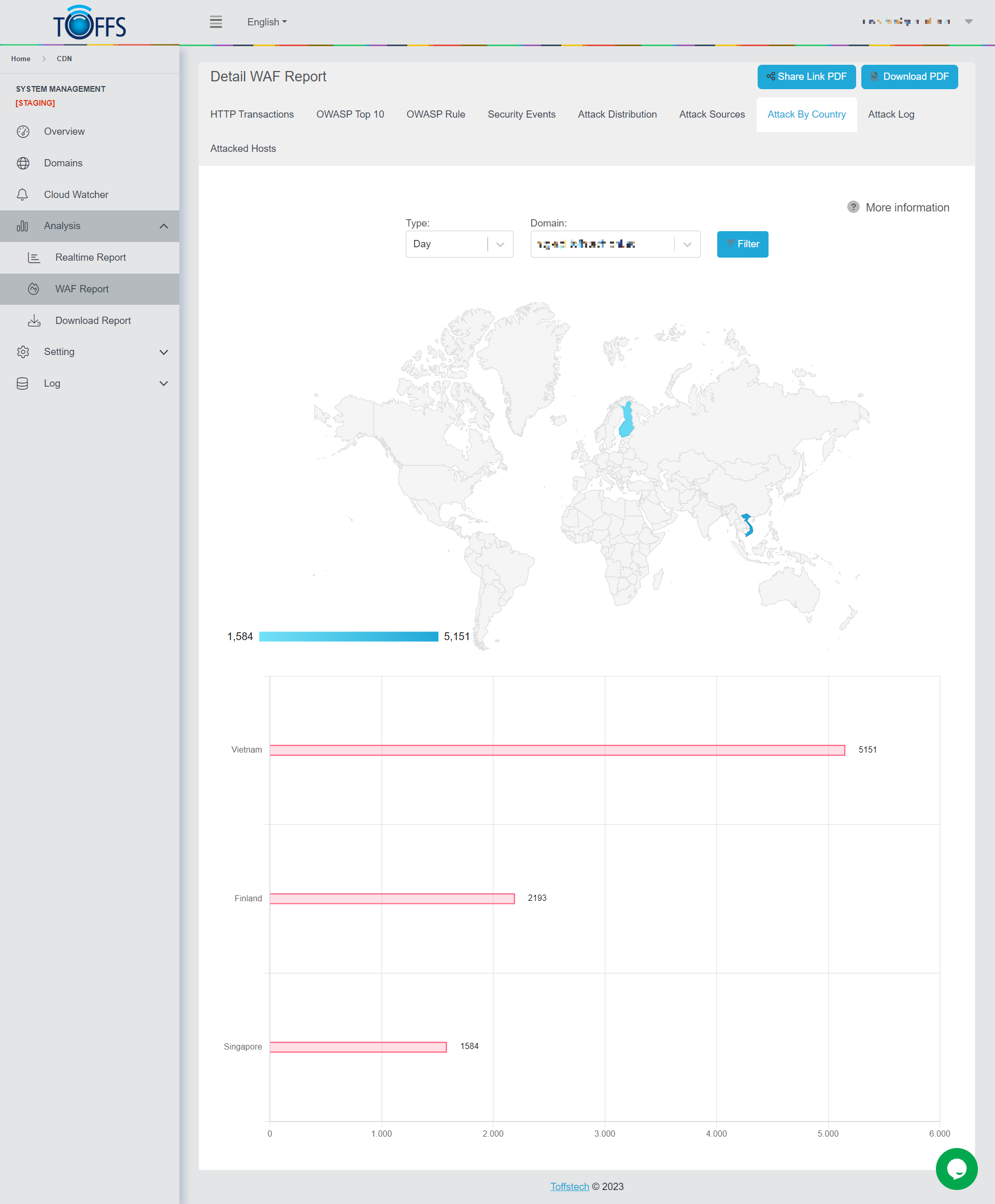Expand the Log submenu
Image resolution: width=995 pixels, height=1204 pixels.
pyautogui.click(x=163, y=384)
